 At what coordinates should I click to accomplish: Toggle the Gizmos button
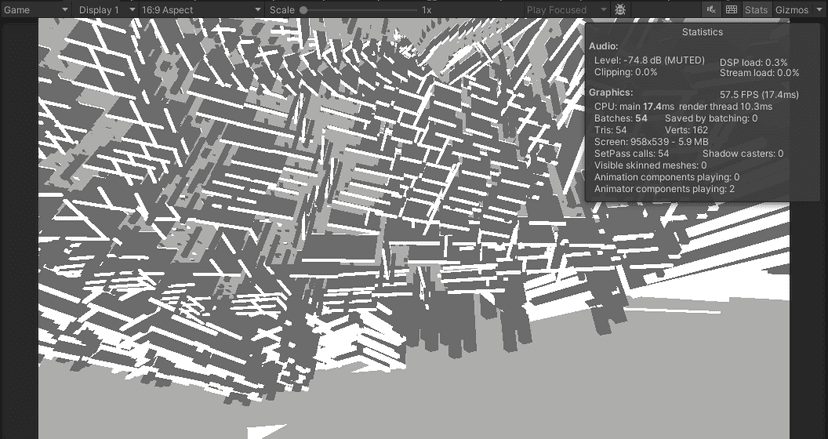tap(792, 10)
